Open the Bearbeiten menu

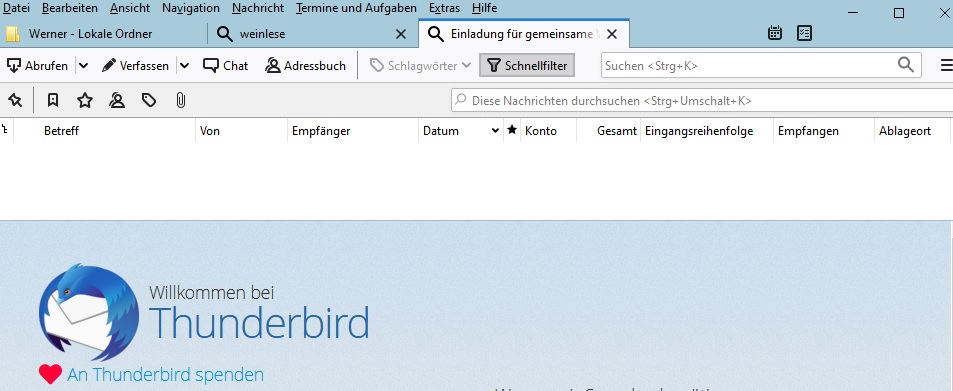pos(70,8)
